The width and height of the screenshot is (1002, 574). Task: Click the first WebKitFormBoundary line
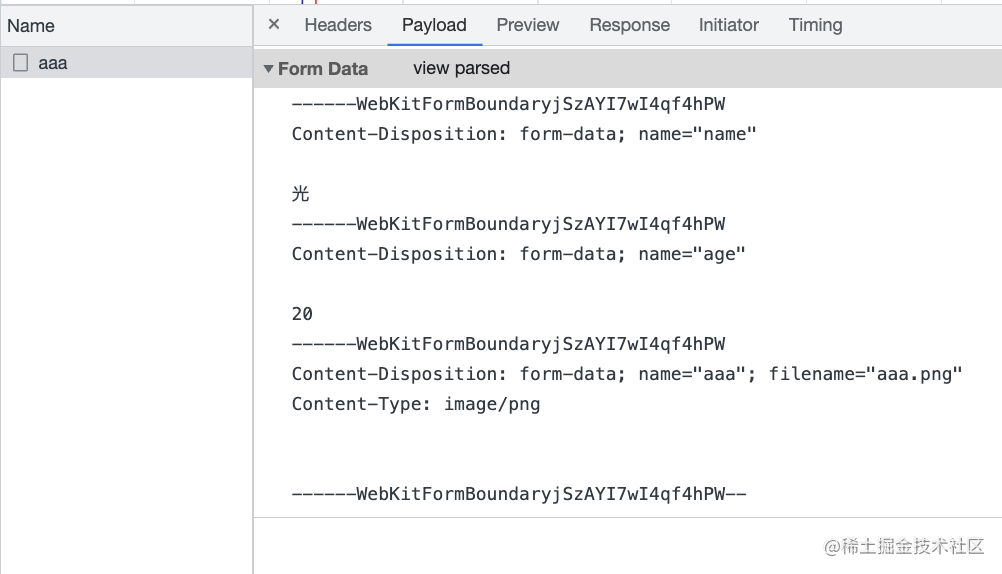tap(509, 104)
